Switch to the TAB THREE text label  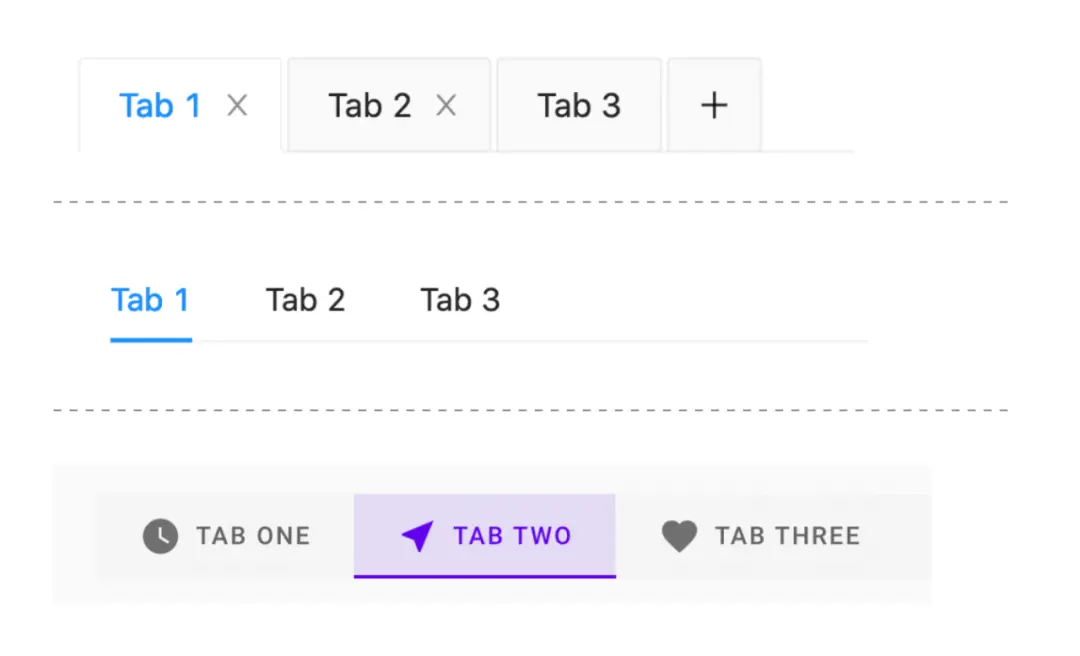point(787,536)
